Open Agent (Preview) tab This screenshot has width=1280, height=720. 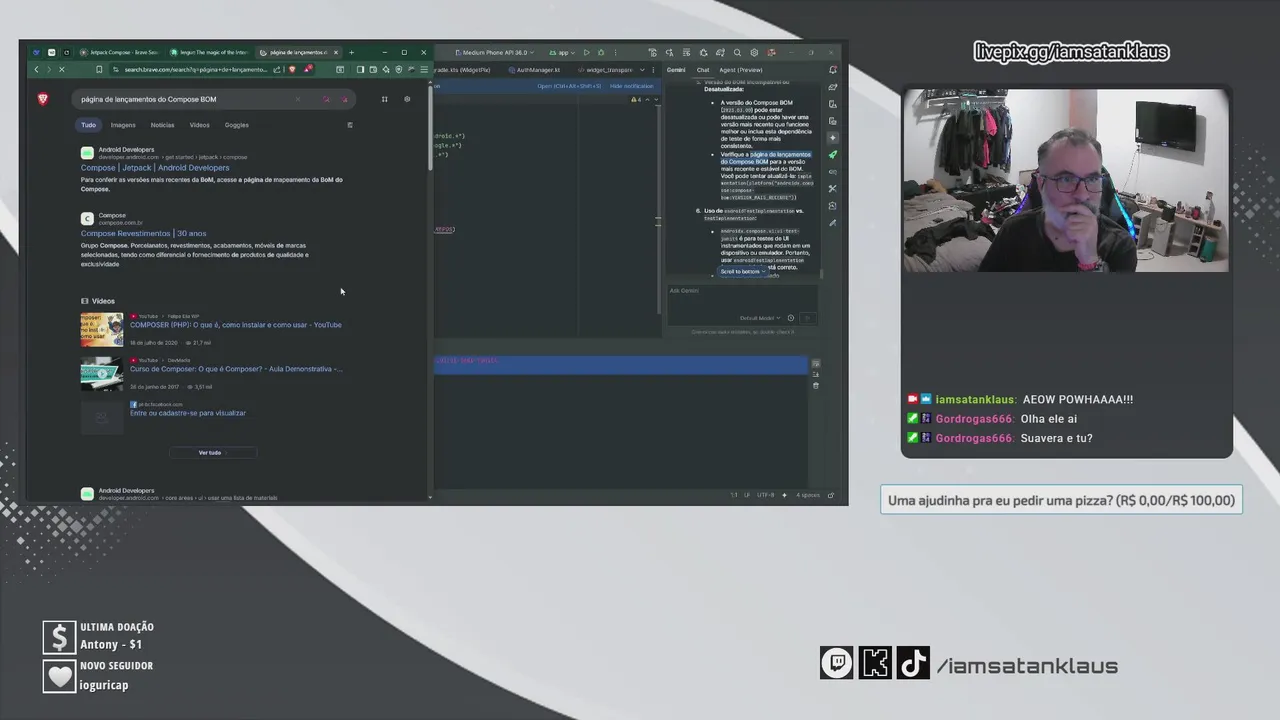[741, 70]
